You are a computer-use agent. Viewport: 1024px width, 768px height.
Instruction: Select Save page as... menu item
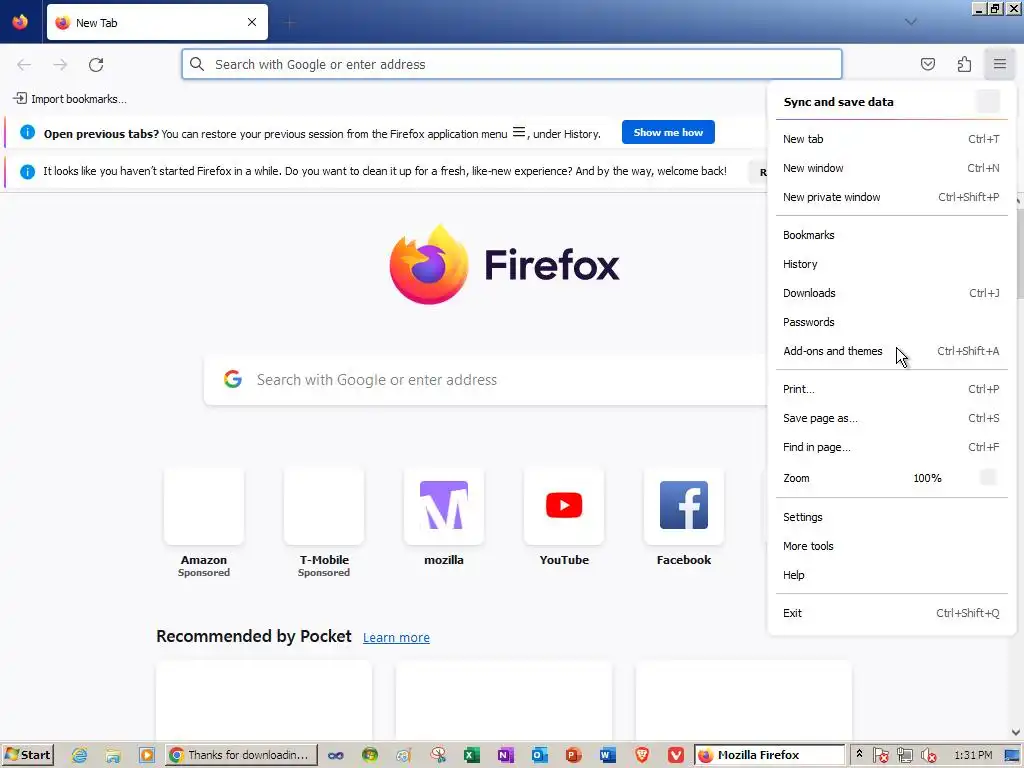(x=891, y=418)
